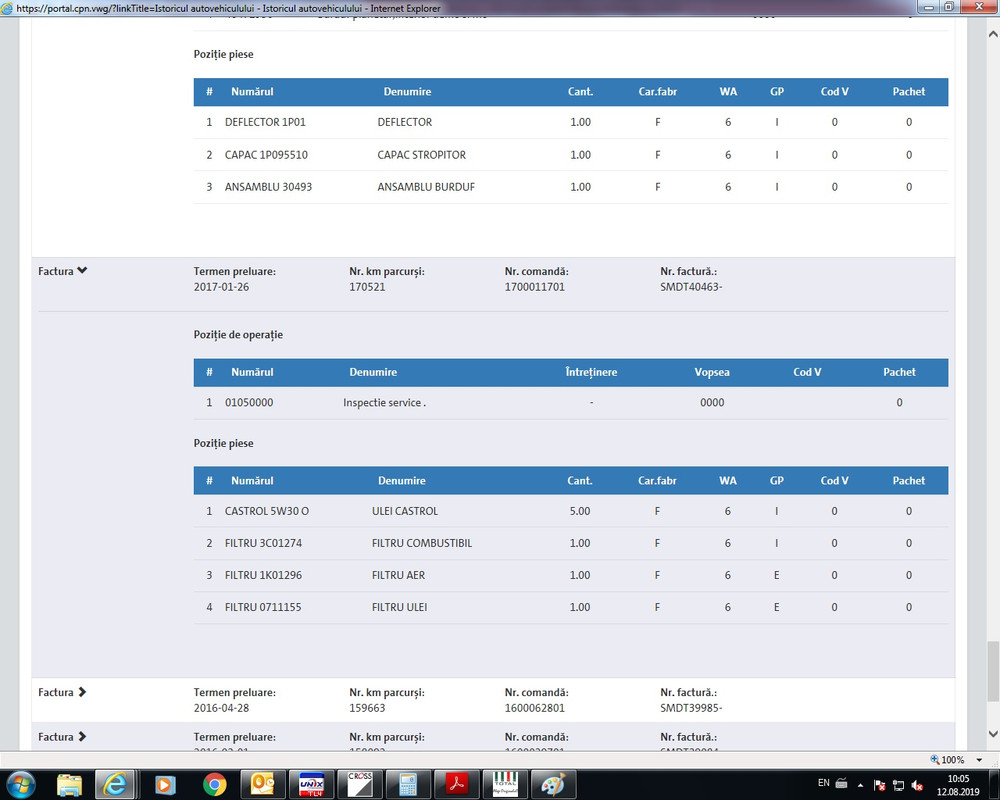The height and width of the screenshot is (800, 1000).
Task: Select the CAPAC 1P095510 part number
Action: point(266,155)
